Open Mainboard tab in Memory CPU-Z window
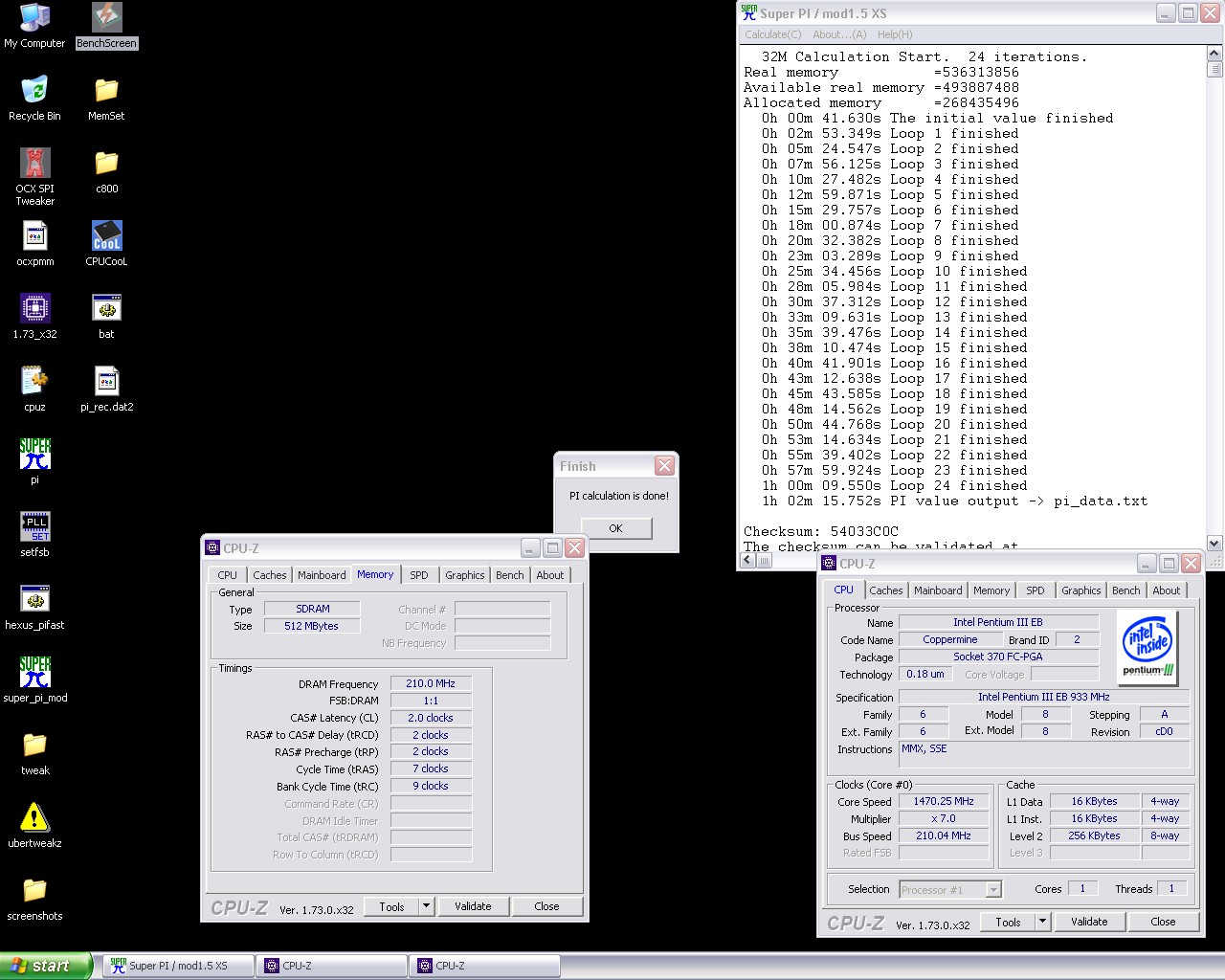The image size is (1225, 980). click(322, 575)
